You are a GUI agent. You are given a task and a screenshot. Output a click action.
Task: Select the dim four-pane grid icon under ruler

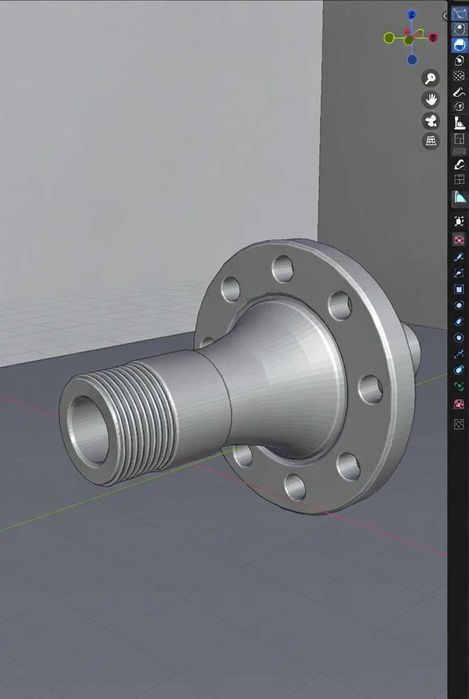[x=459, y=139]
